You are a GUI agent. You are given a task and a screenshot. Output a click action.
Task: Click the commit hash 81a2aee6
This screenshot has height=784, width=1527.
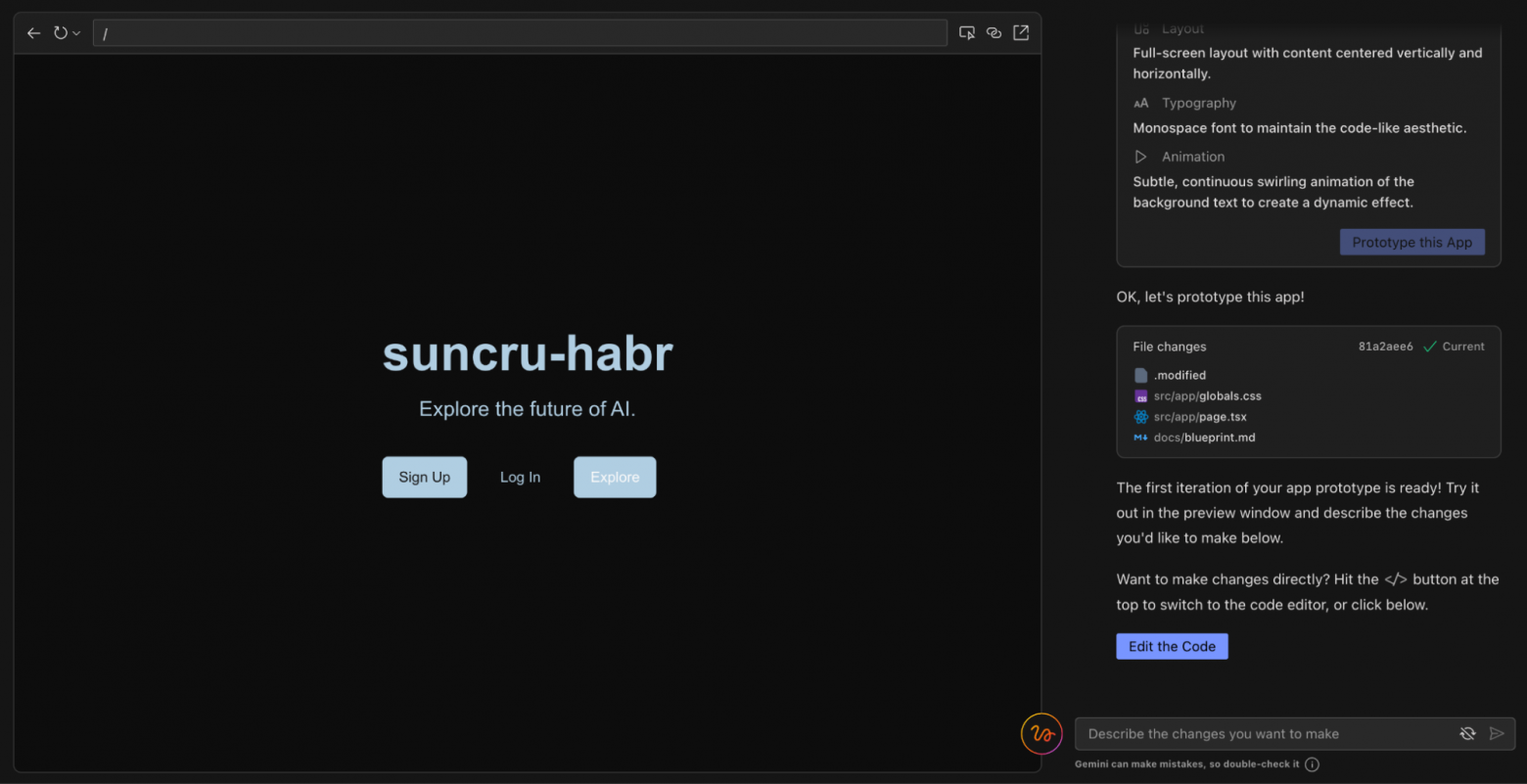[x=1386, y=346]
